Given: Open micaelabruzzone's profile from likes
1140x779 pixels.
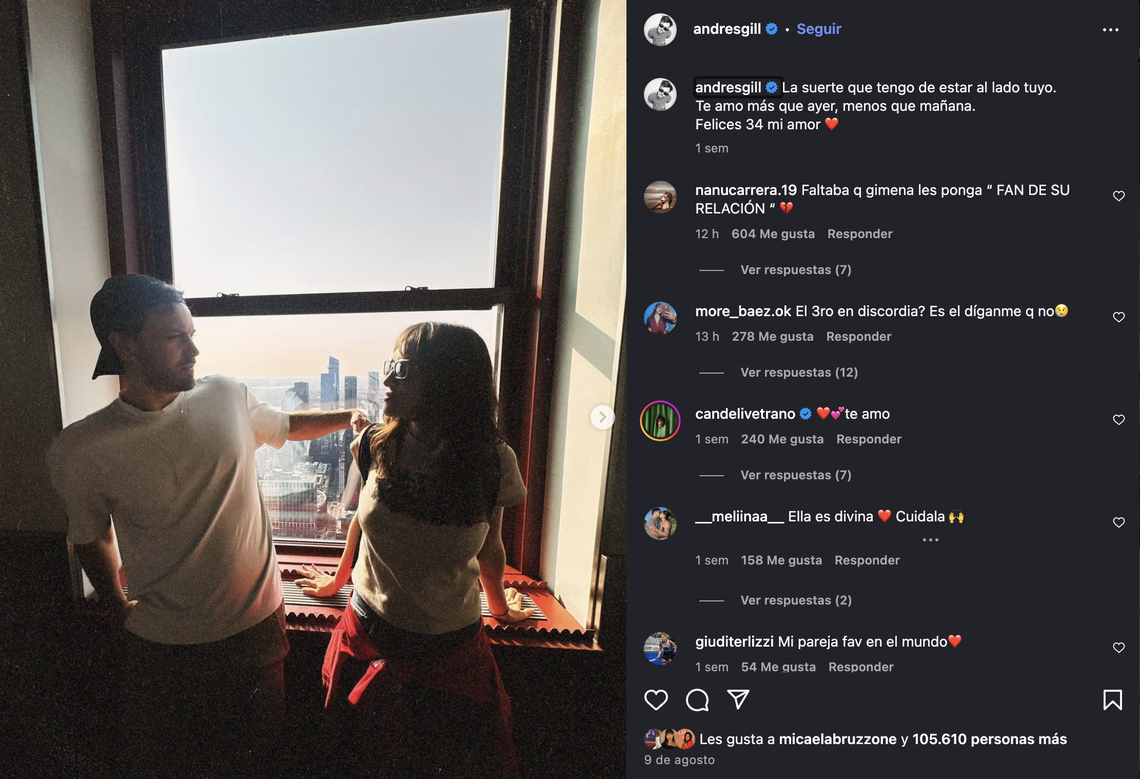Looking at the screenshot, I should click(838, 739).
